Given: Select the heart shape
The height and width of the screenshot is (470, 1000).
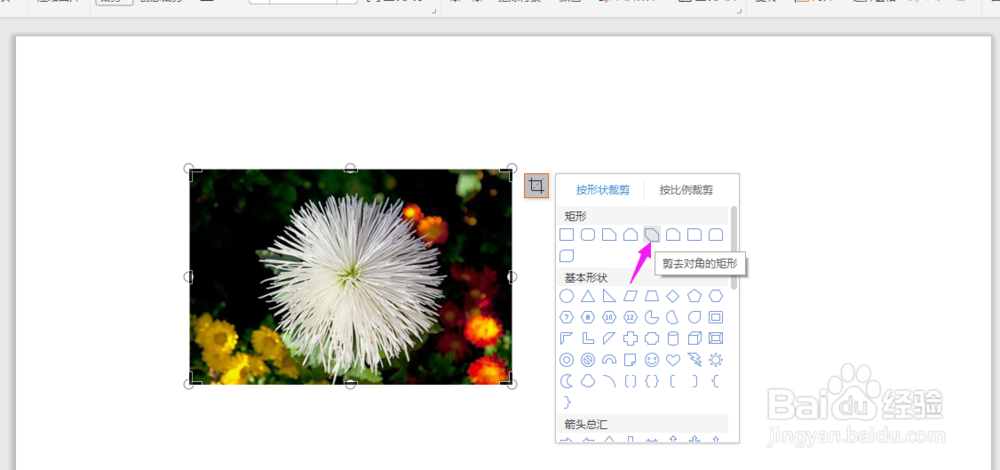Looking at the screenshot, I should [673, 360].
